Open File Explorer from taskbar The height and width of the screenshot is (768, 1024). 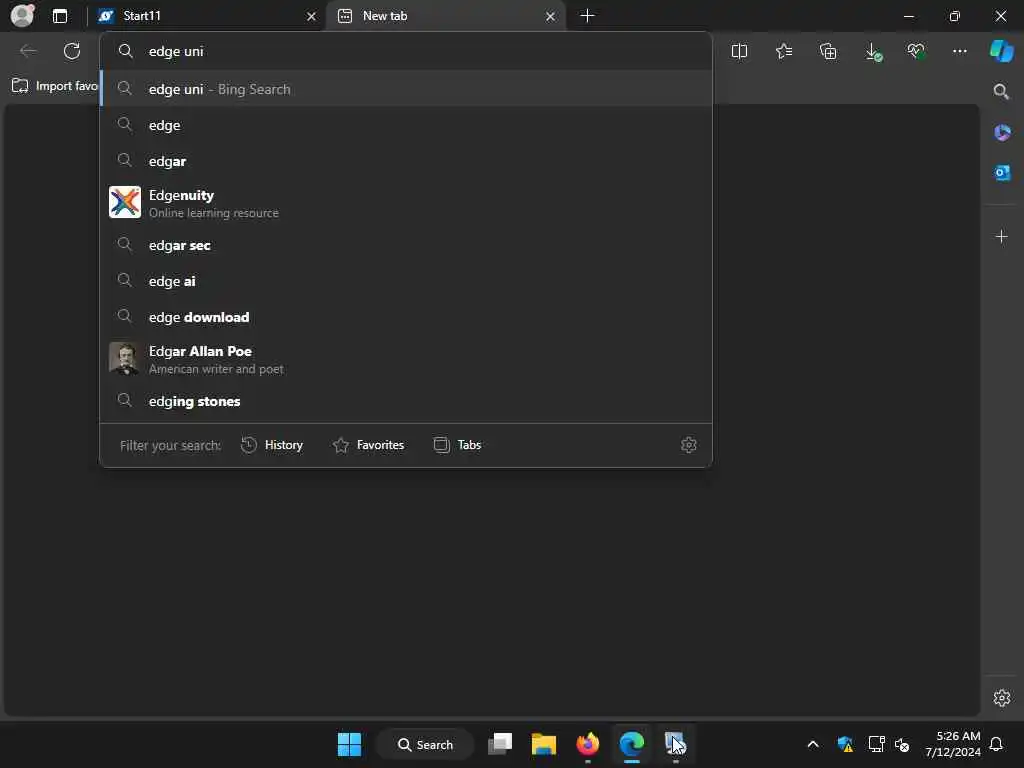tap(544, 744)
